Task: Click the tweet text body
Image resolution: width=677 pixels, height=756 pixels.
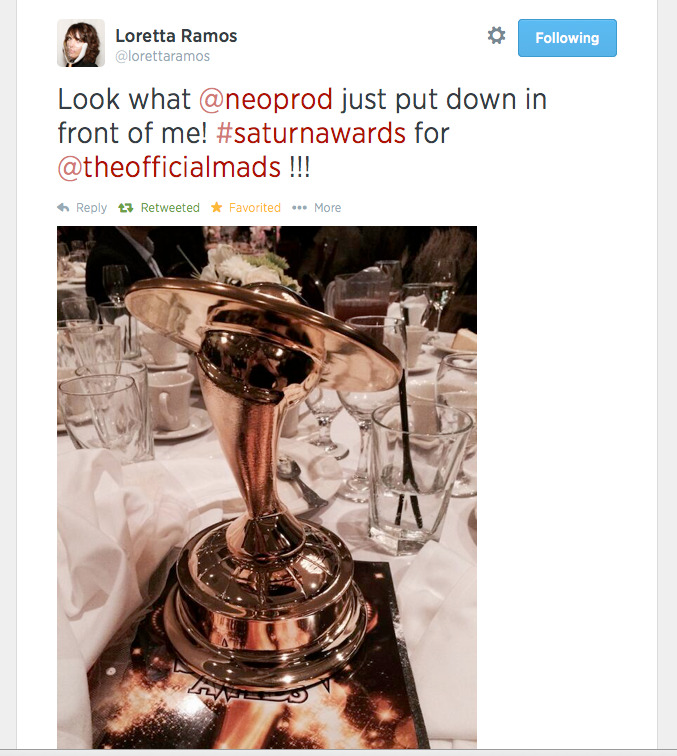Action: 302,133
